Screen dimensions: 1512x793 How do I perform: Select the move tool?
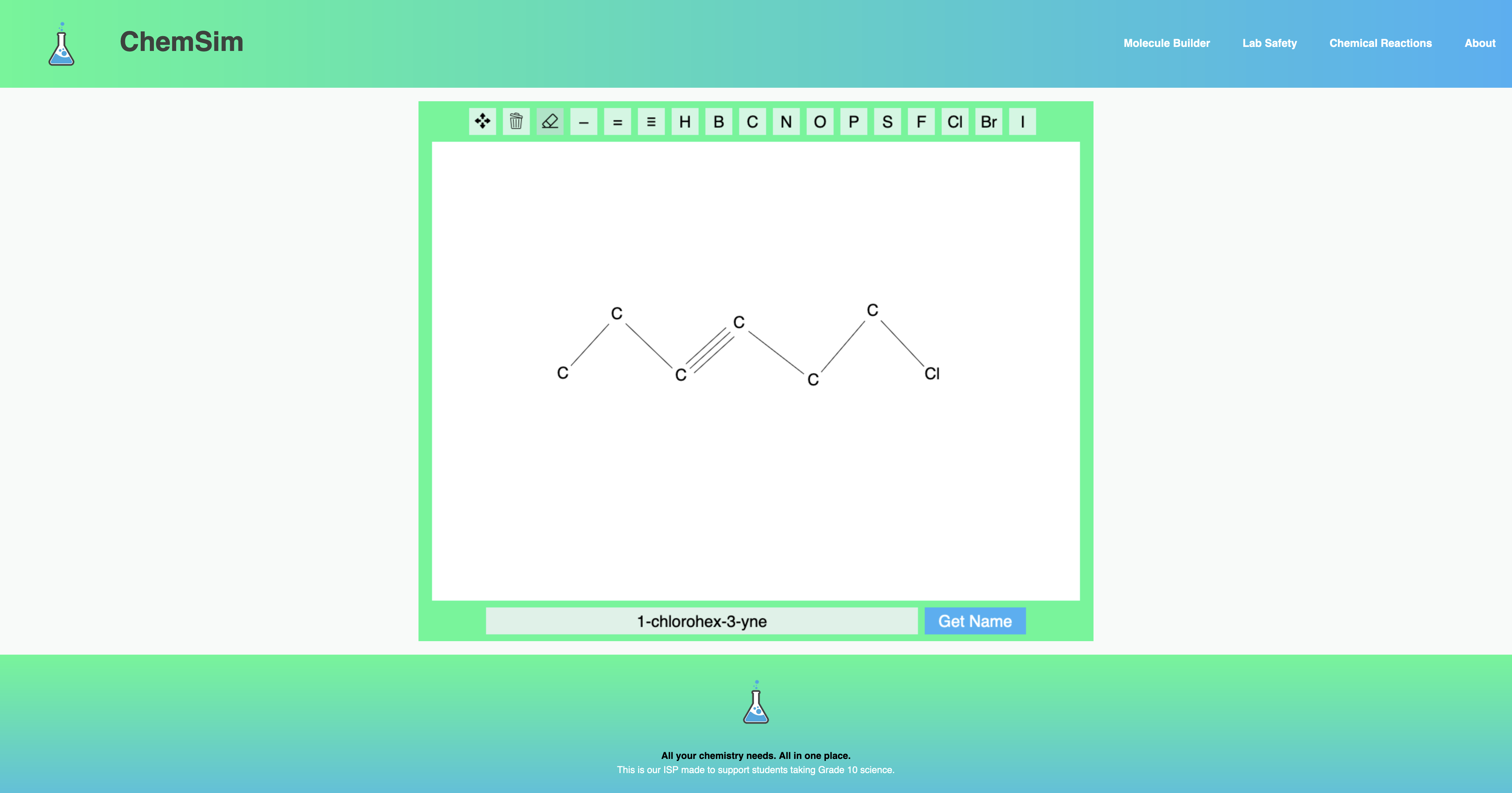(483, 121)
